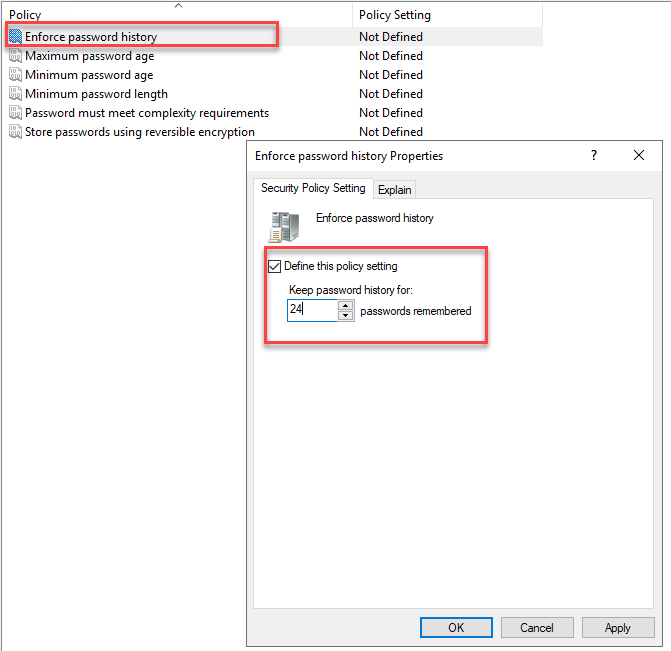This screenshot has width=671, height=651.
Task: Close the Enforce password history Properties dialog
Action: point(639,156)
